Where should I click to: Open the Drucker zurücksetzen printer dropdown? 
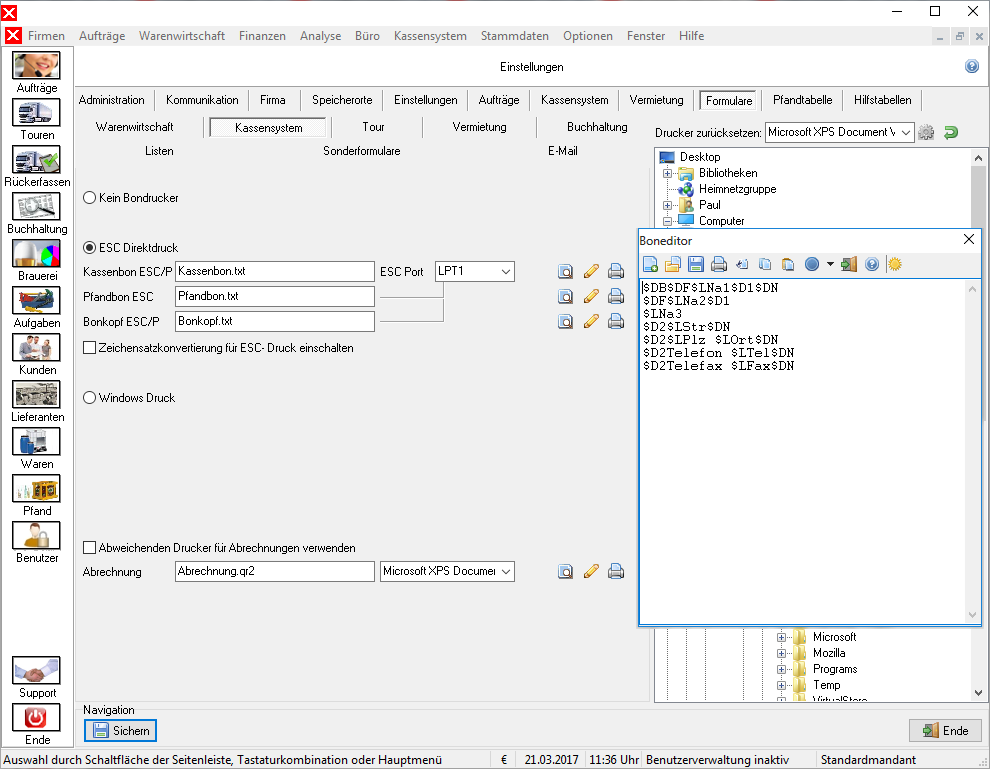[906, 133]
